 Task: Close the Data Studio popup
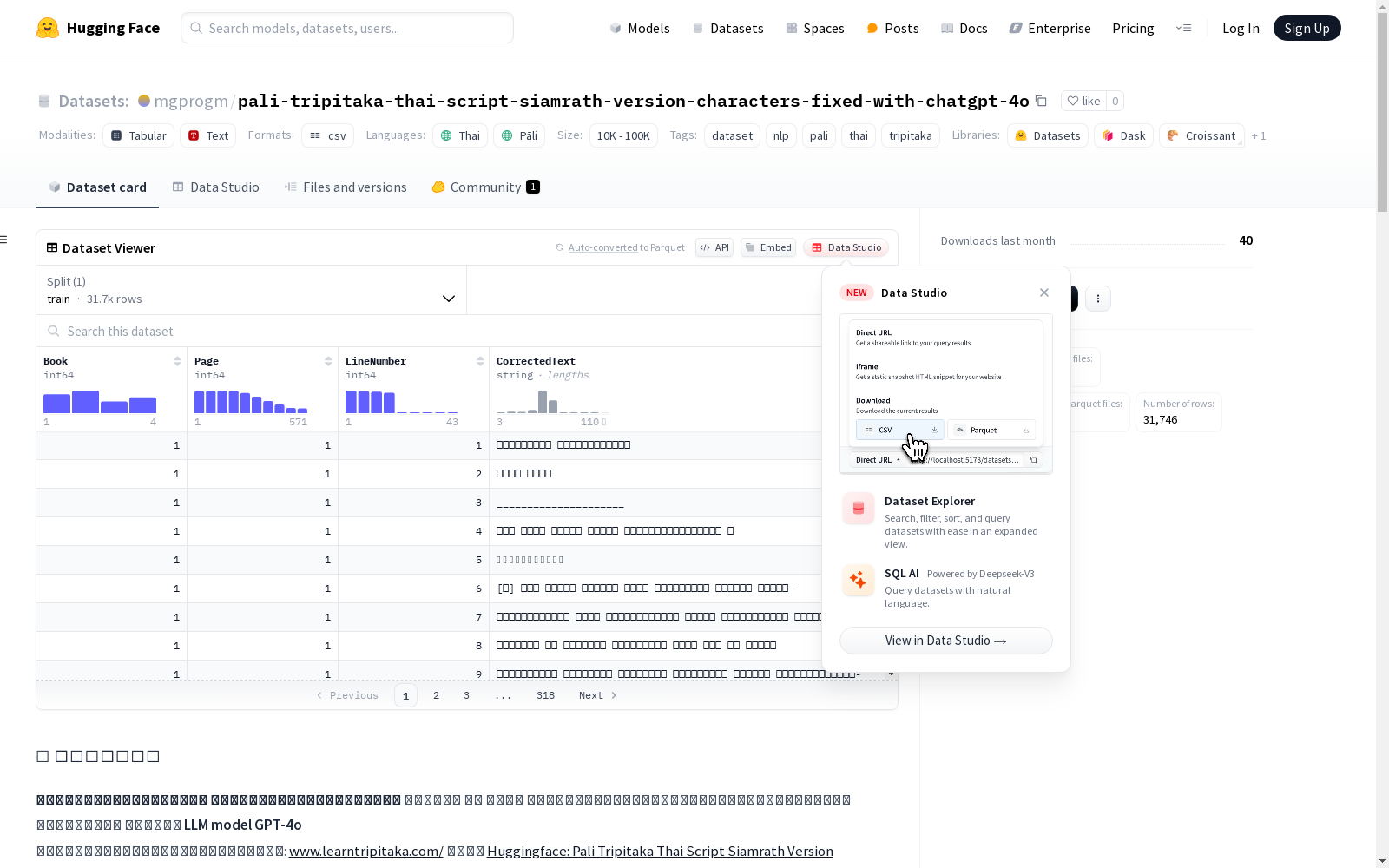[x=1044, y=293]
